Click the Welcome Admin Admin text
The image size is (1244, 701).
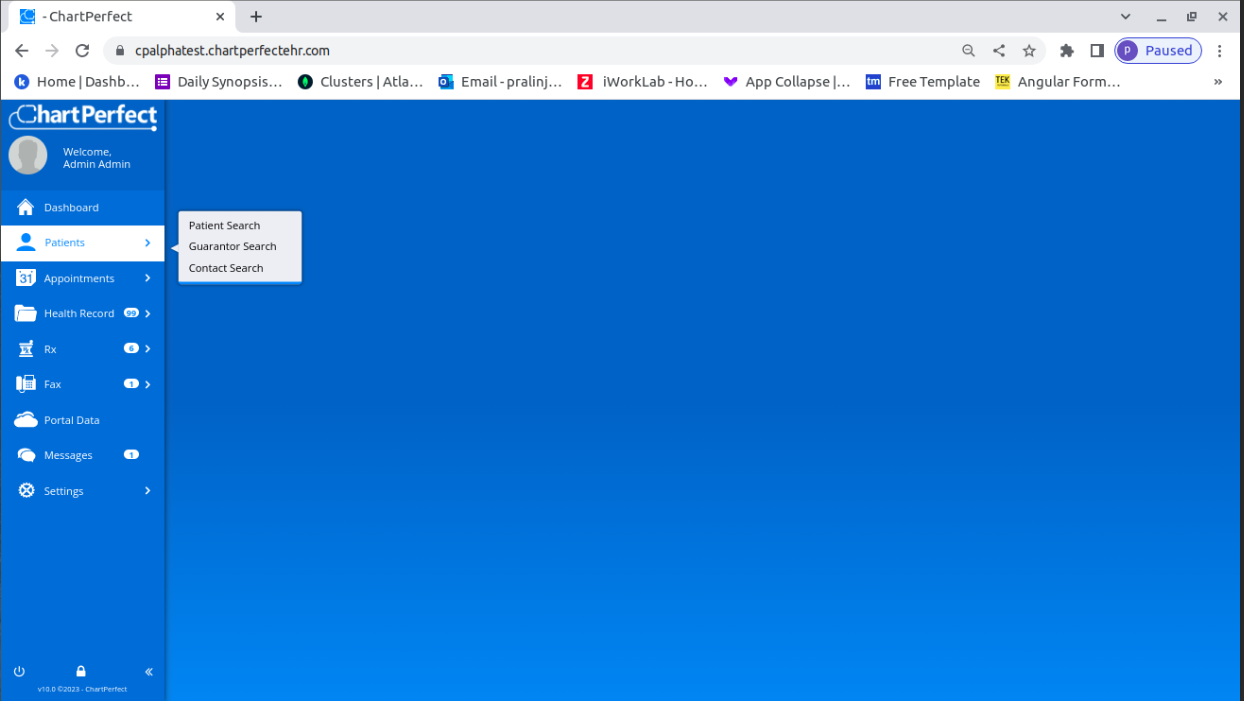[96, 158]
